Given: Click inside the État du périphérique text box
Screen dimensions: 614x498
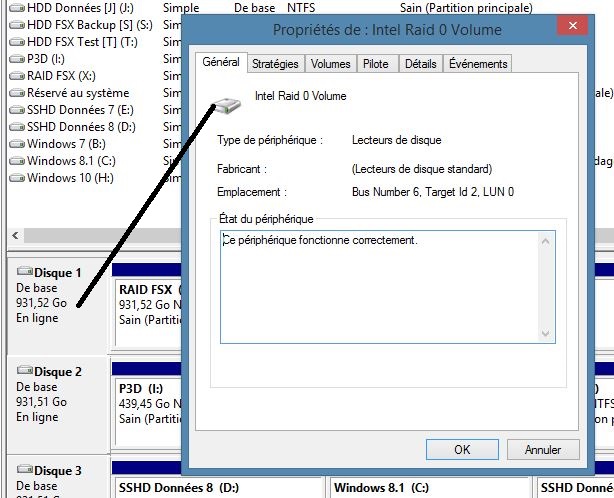Looking at the screenshot, I should [x=388, y=287].
